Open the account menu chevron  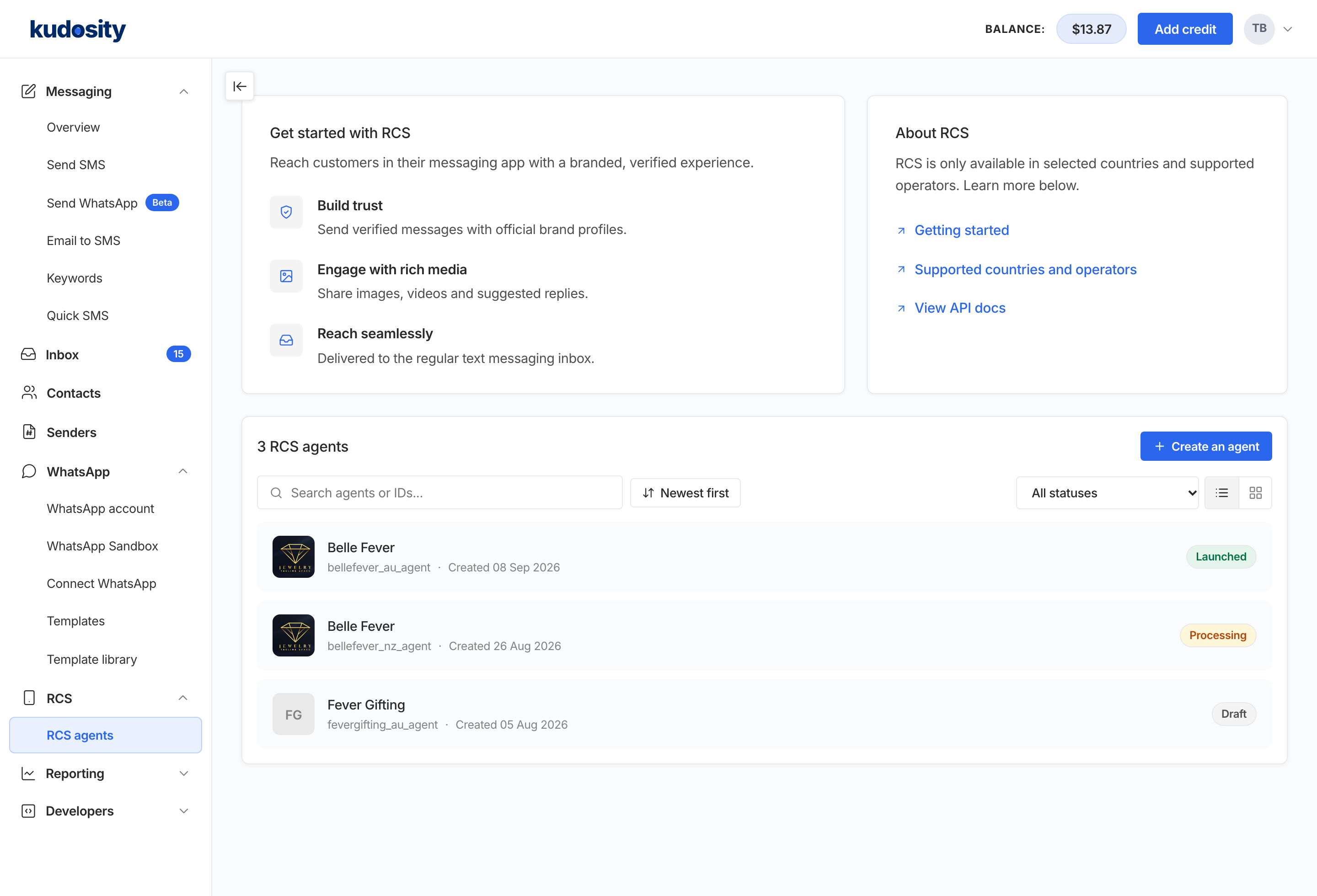[1288, 29]
